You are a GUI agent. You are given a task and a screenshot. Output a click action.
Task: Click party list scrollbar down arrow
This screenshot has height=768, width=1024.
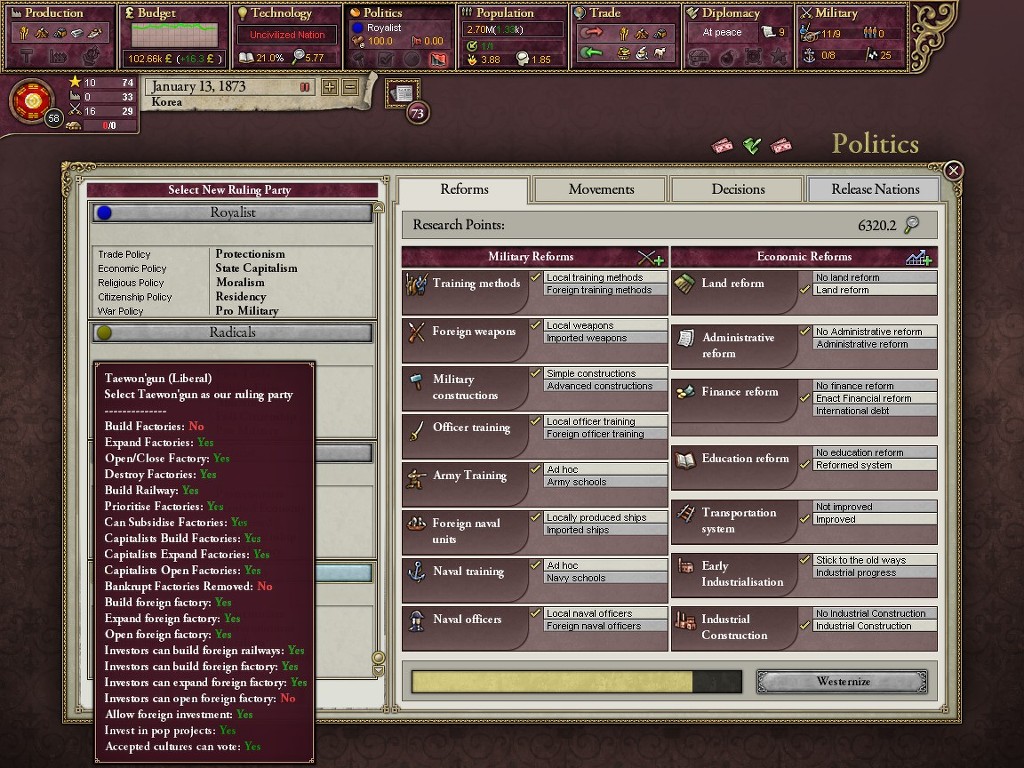point(378,671)
